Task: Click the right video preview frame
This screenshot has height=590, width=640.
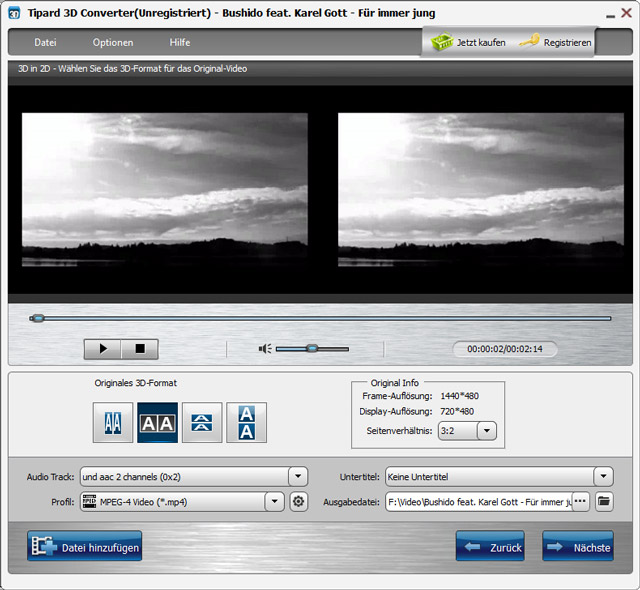Action: click(x=481, y=190)
